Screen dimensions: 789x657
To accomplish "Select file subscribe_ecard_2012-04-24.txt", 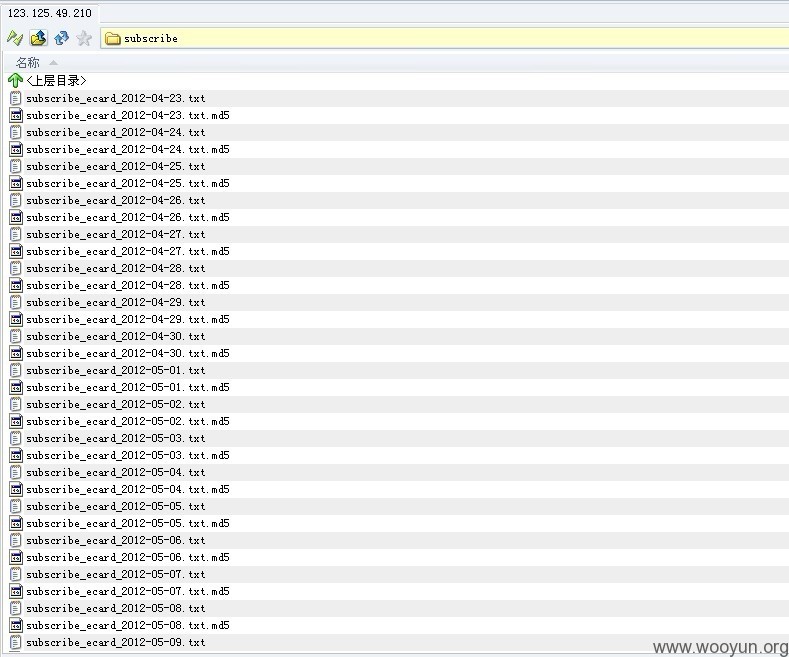I will click(x=116, y=133).
